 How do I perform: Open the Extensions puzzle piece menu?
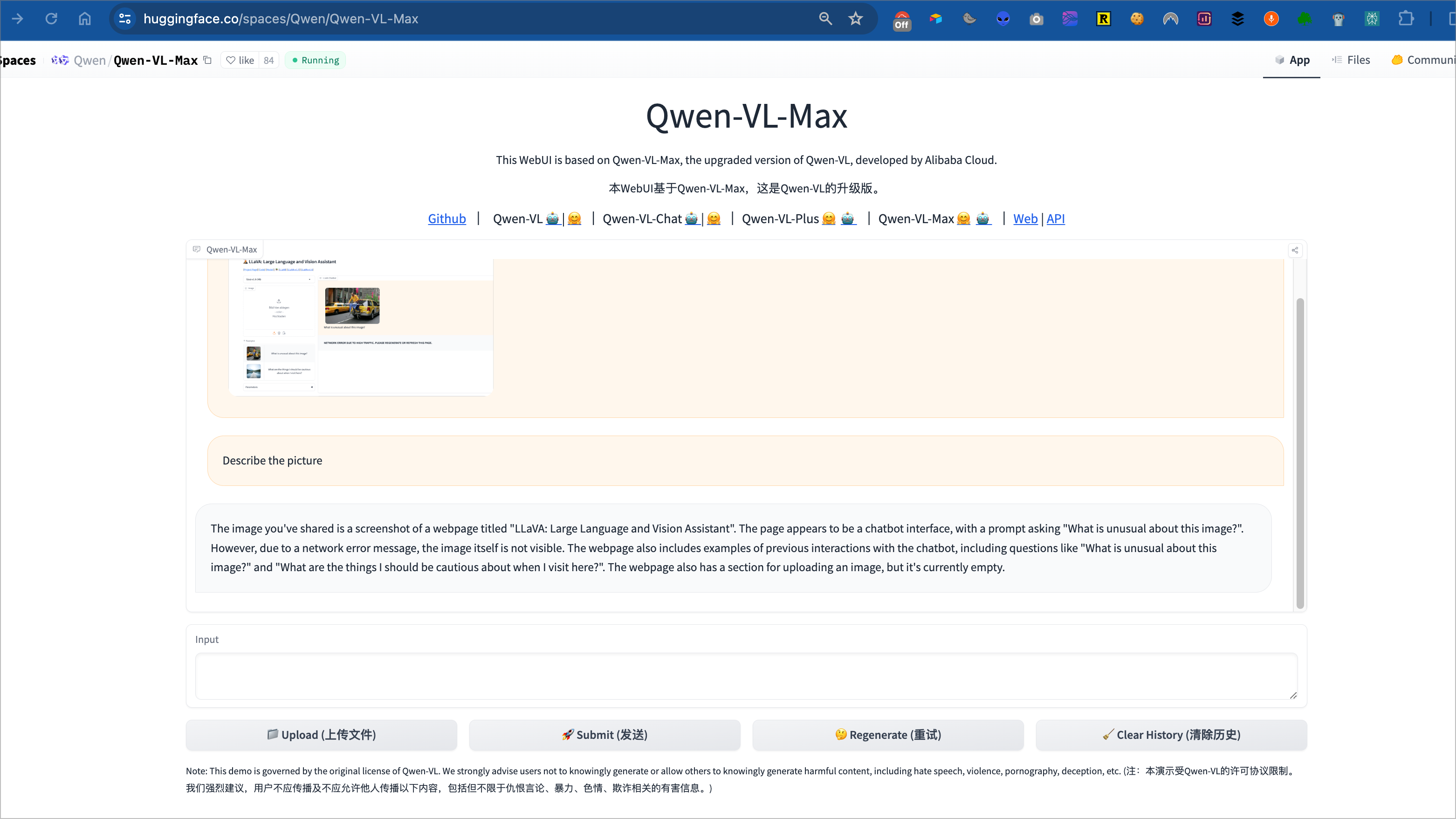tap(1406, 19)
